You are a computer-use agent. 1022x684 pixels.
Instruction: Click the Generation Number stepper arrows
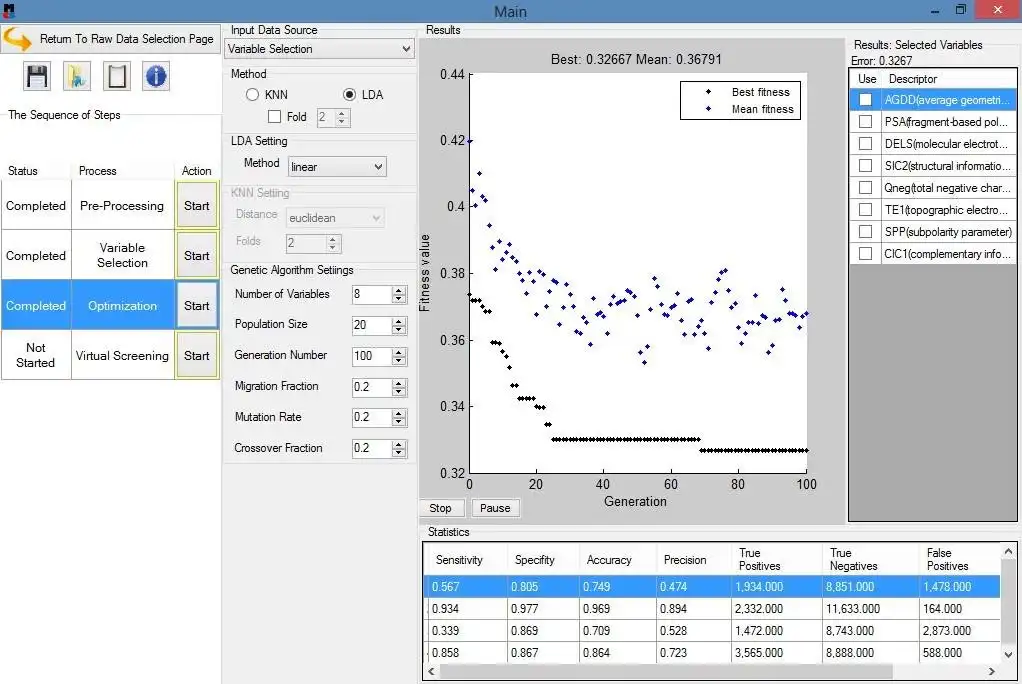399,356
